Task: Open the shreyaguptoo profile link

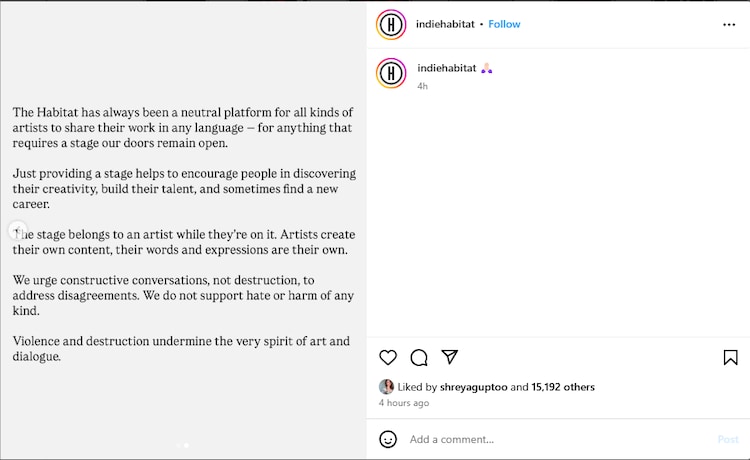Action: [473, 387]
